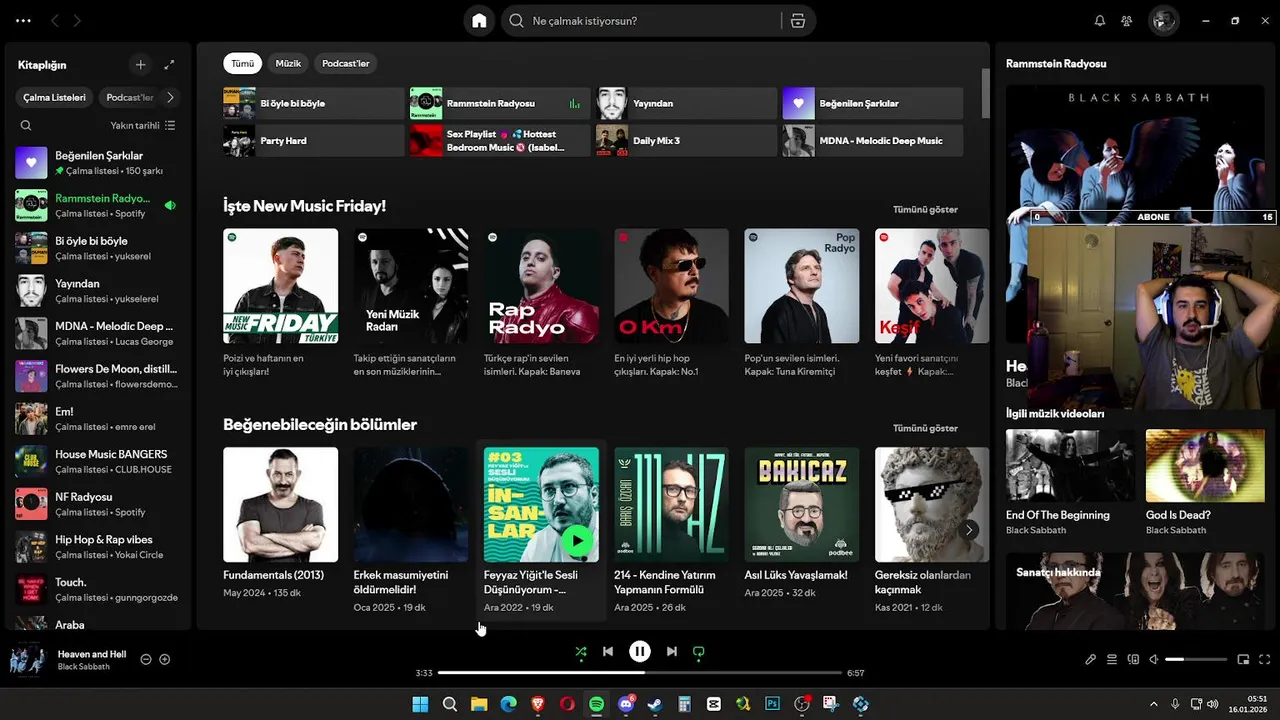Adjust the volume slider
Screen dimensions: 1280x720
[1196, 660]
